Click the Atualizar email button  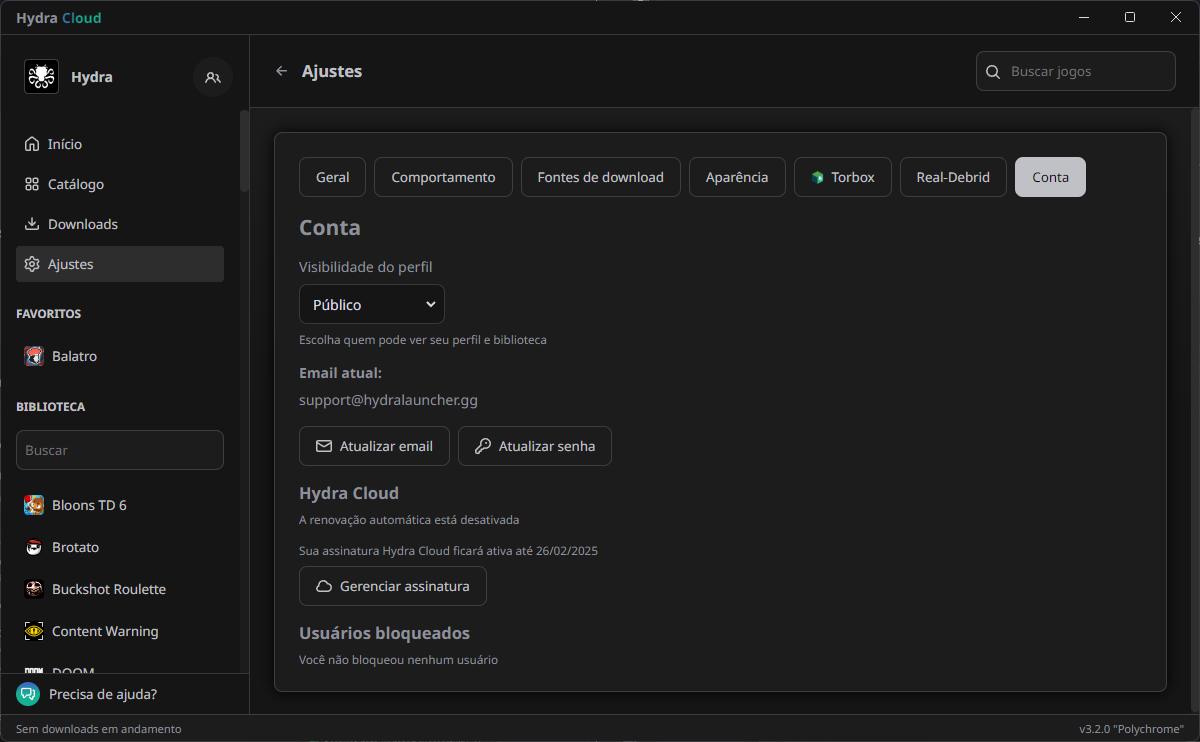(374, 446)
